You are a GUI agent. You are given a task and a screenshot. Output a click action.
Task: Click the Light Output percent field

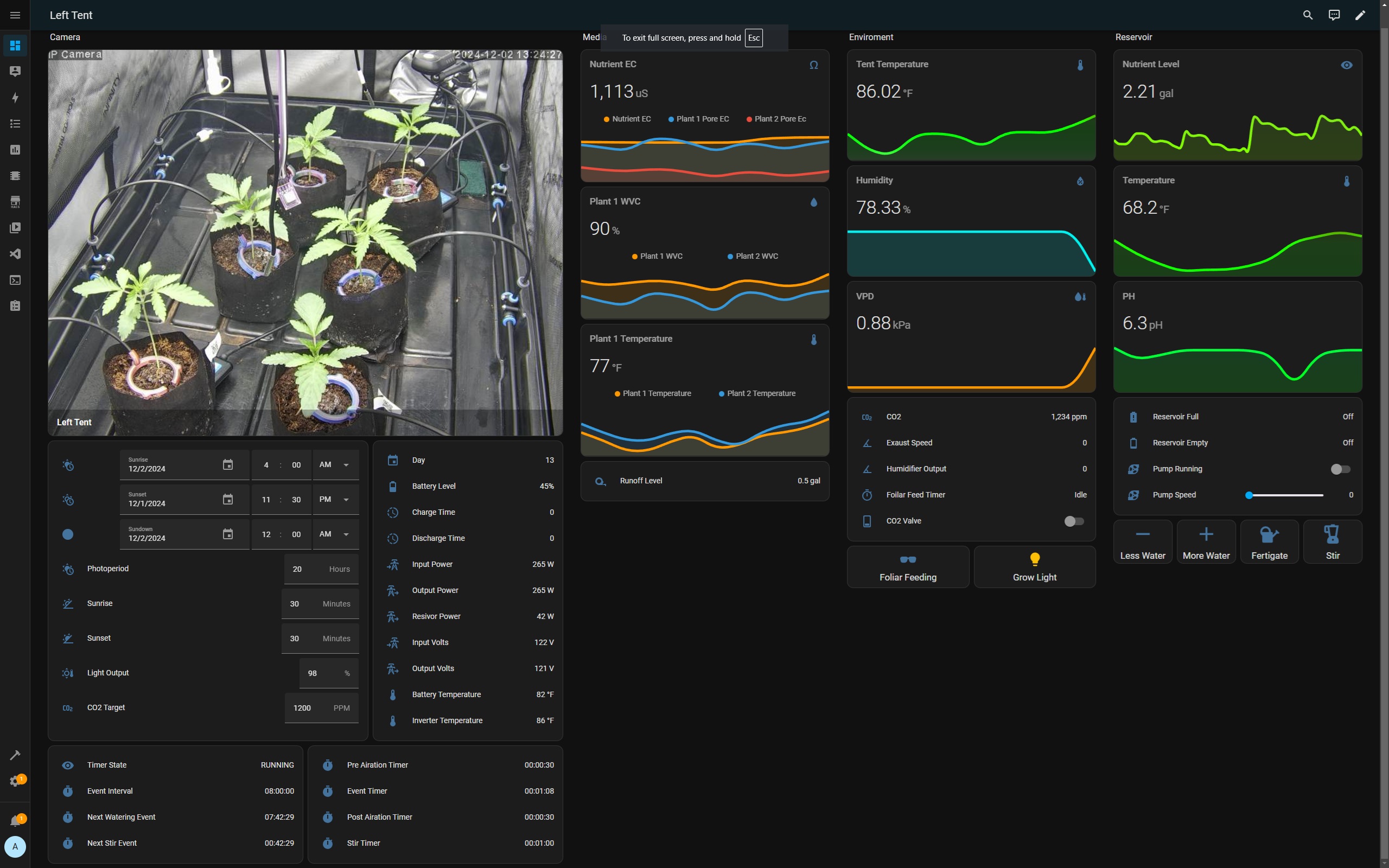point(329,673)
